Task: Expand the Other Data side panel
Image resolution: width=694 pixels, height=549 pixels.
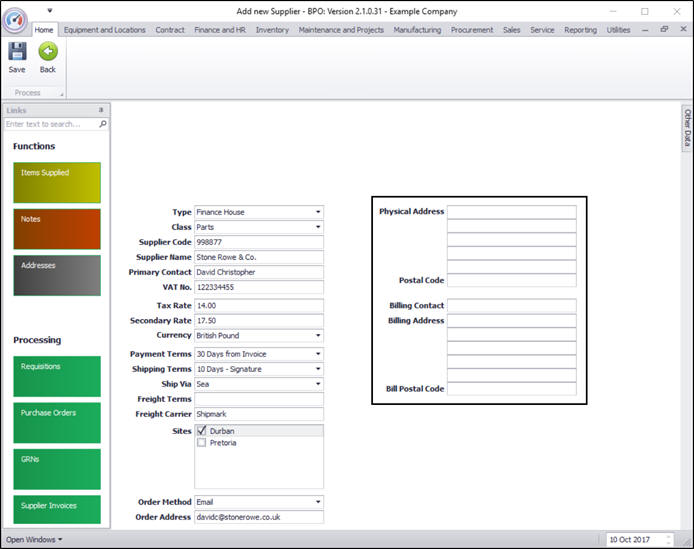Action: pos(687,128)
